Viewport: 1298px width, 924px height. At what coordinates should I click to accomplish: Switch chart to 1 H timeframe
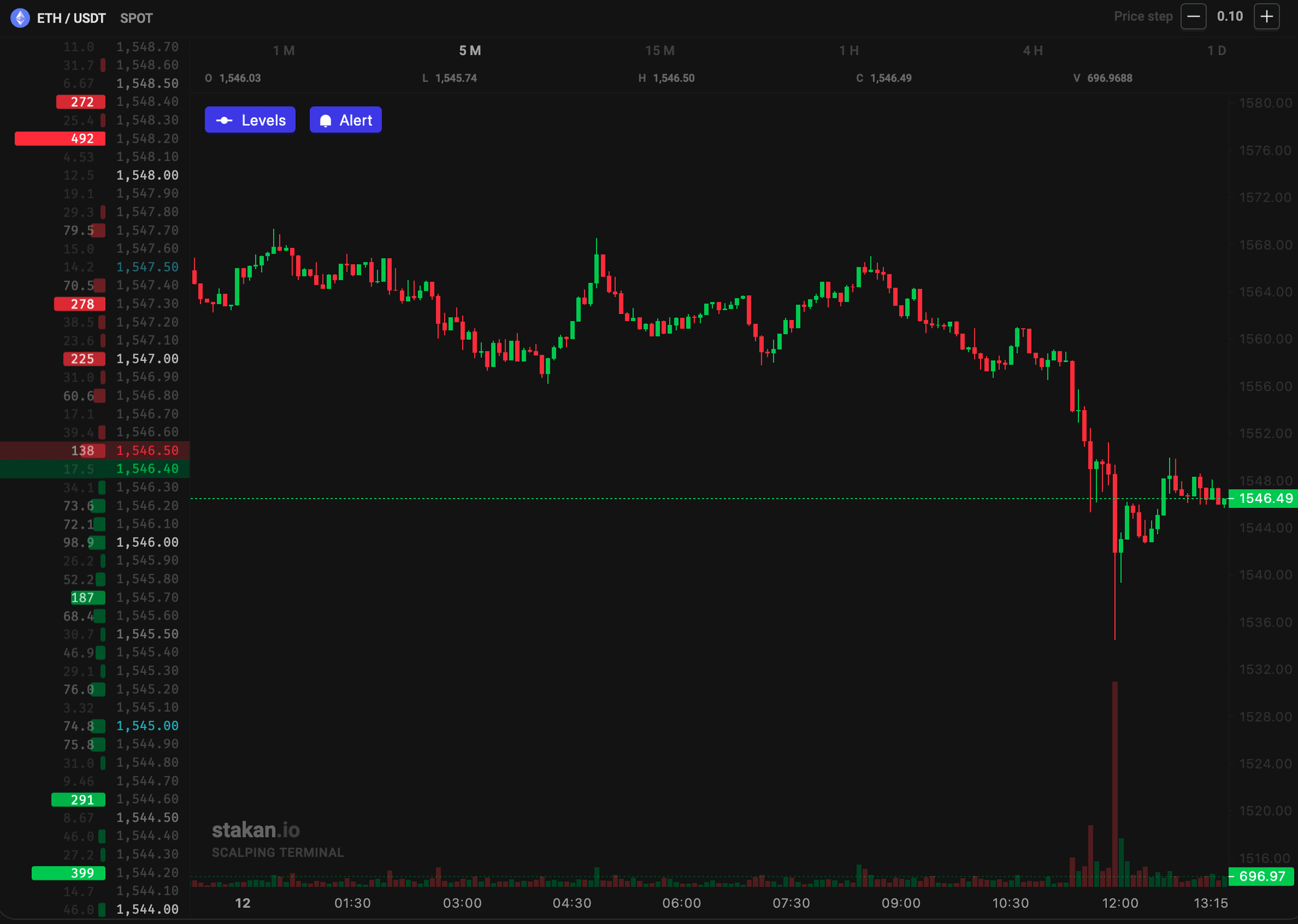[849, 51]
